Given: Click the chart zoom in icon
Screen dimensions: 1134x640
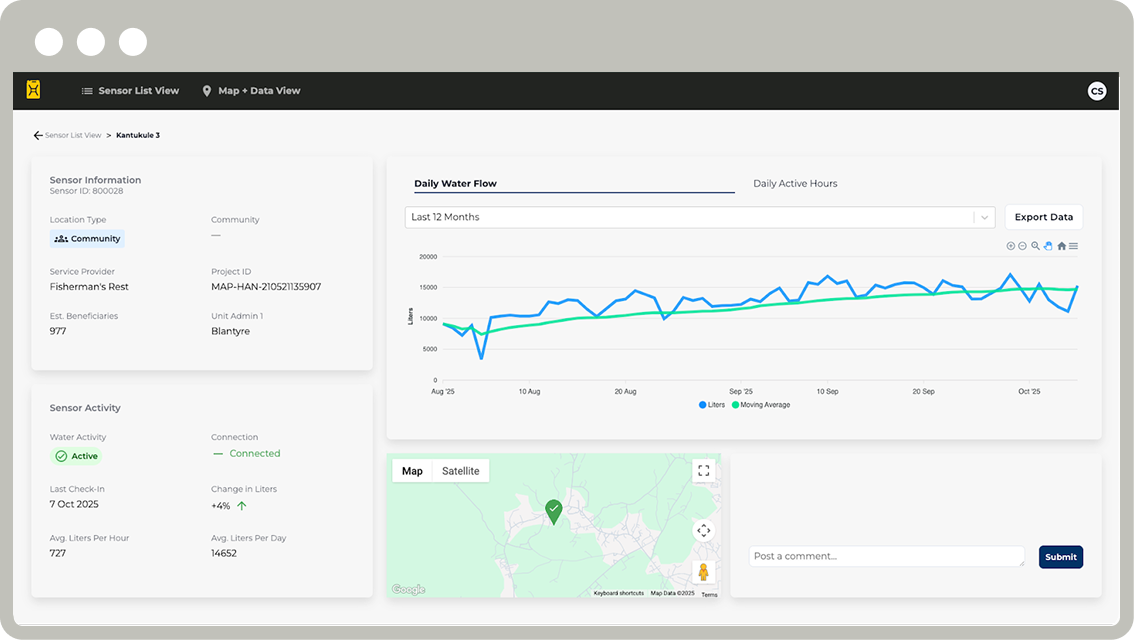Looking at the screenshot, I should coord(1010,246).
